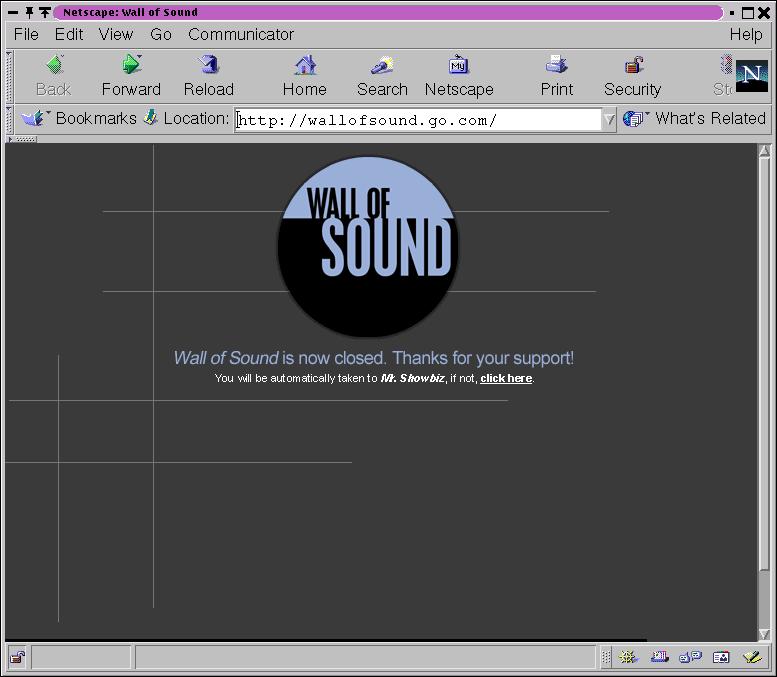Open Navigator from the component bar
This screenshot has height=677, width=777.
pos(628,658)
